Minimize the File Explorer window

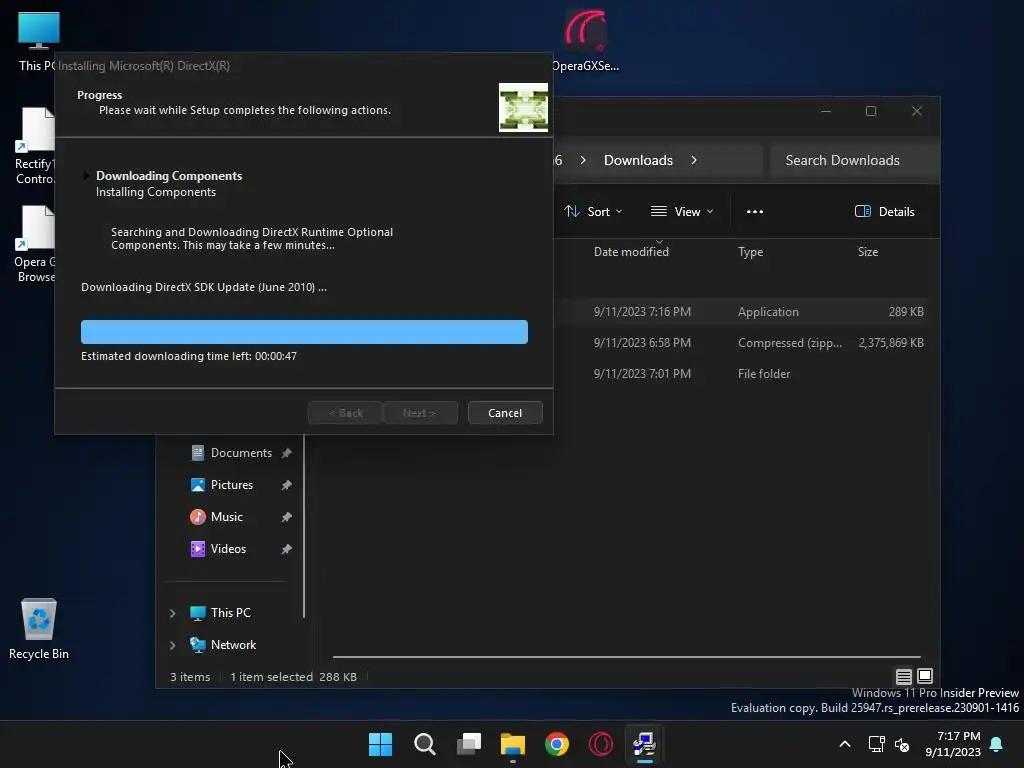click(825, 111)
